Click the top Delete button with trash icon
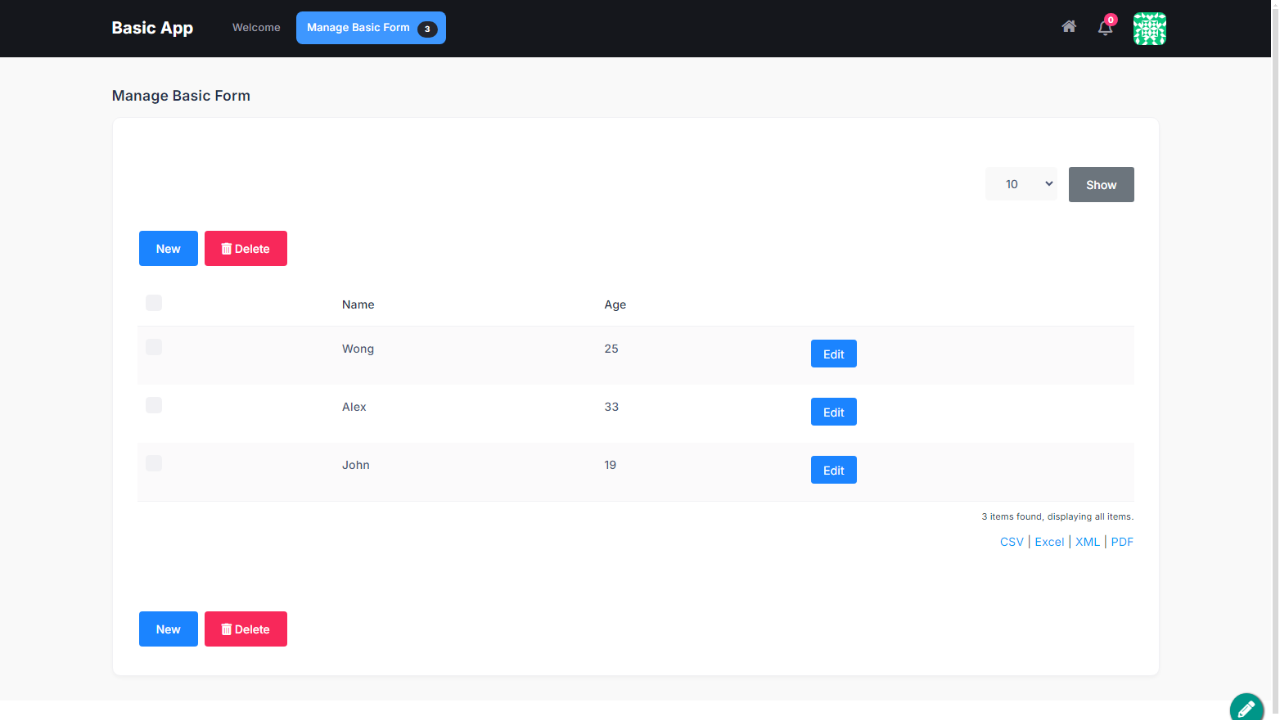 tap(245, 249)
